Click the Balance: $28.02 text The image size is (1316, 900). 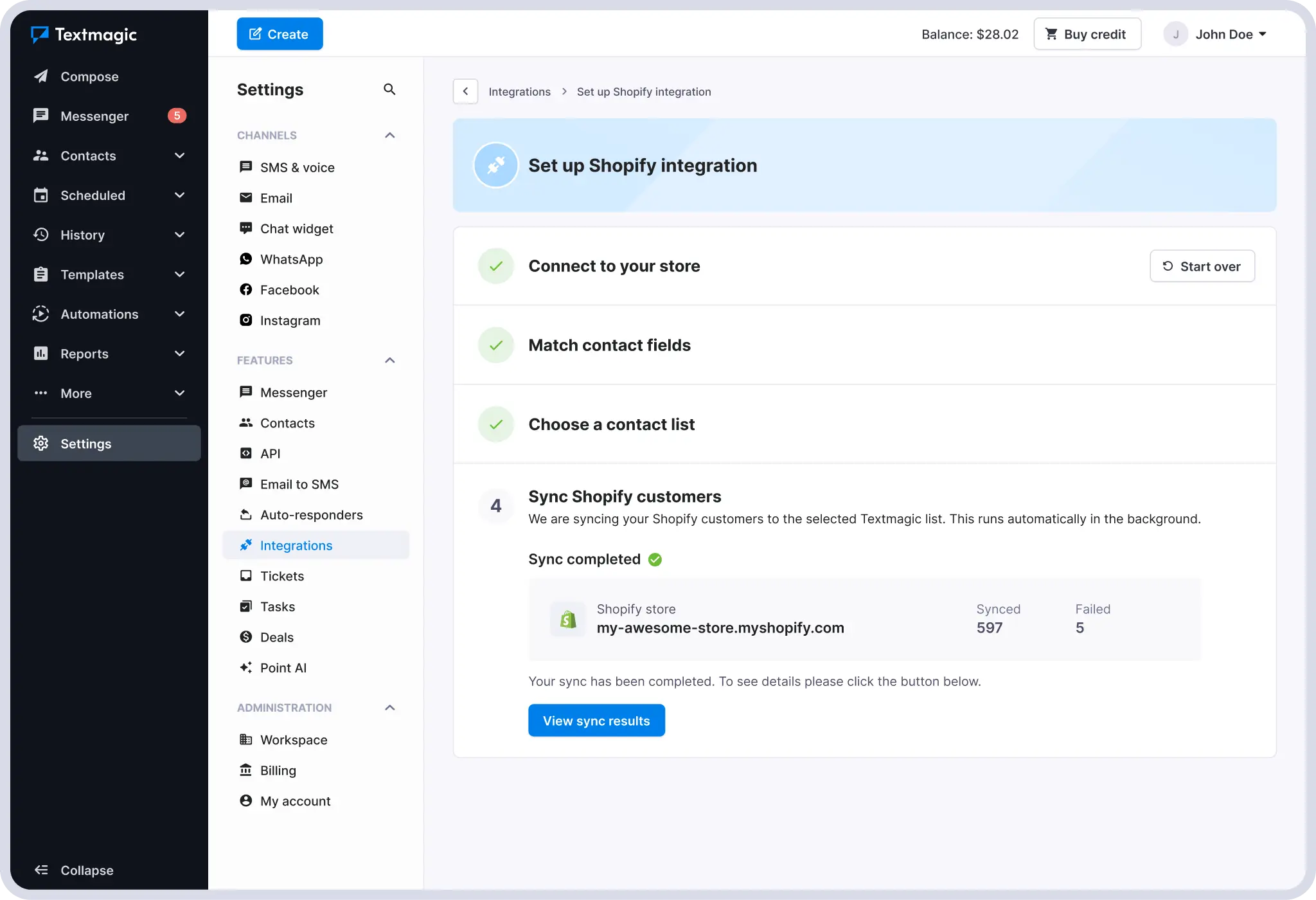click(x=970, y=34)
